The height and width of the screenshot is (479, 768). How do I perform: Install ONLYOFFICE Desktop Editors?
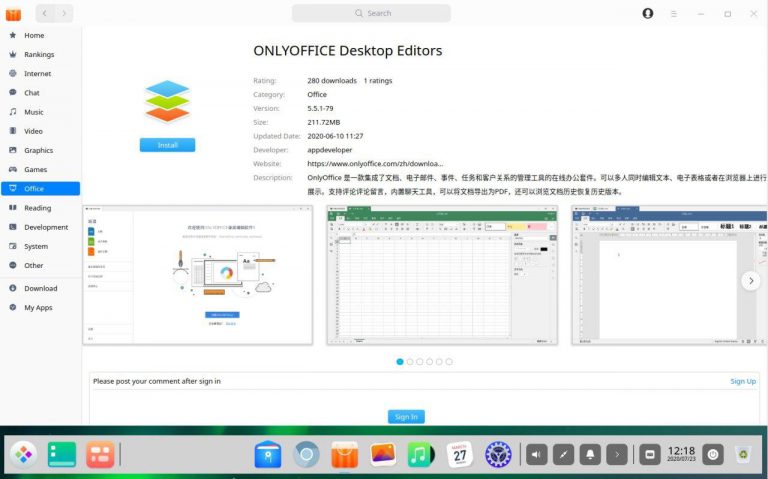coord(168,145)
